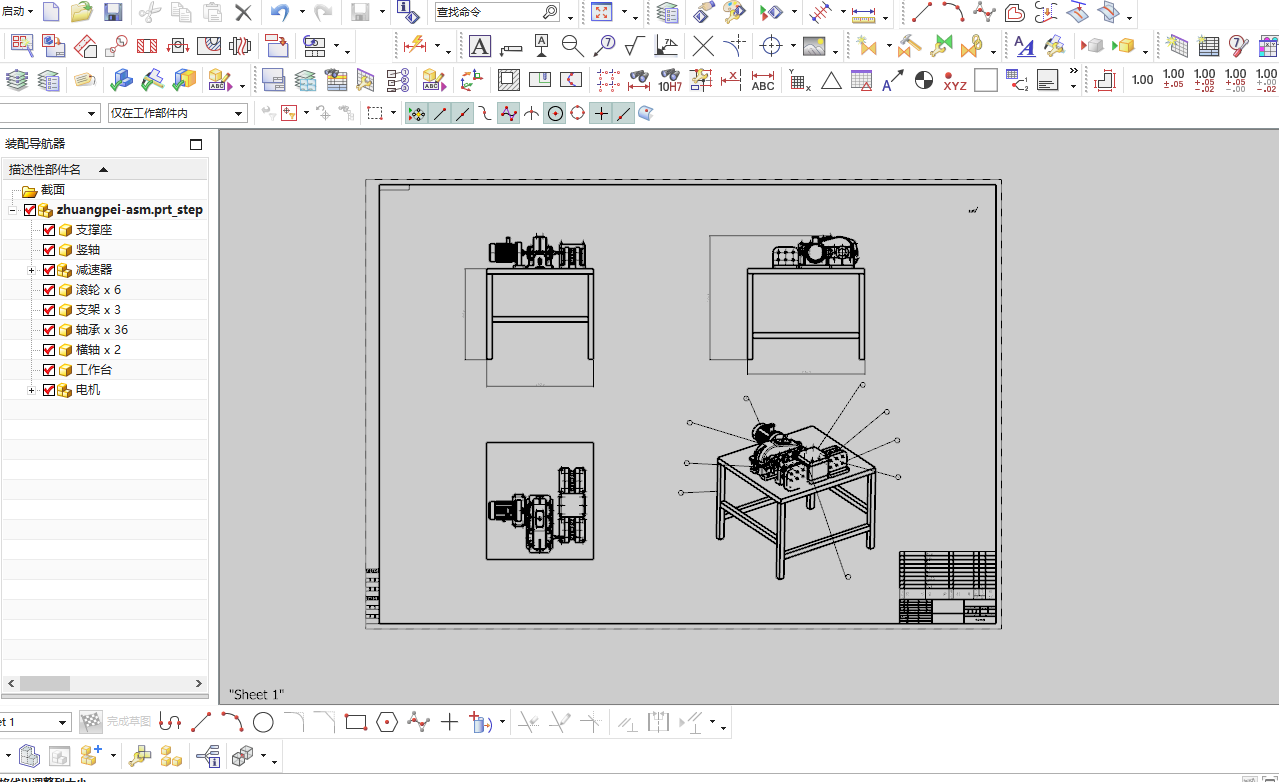Toggle snap to arc center option

554,113
